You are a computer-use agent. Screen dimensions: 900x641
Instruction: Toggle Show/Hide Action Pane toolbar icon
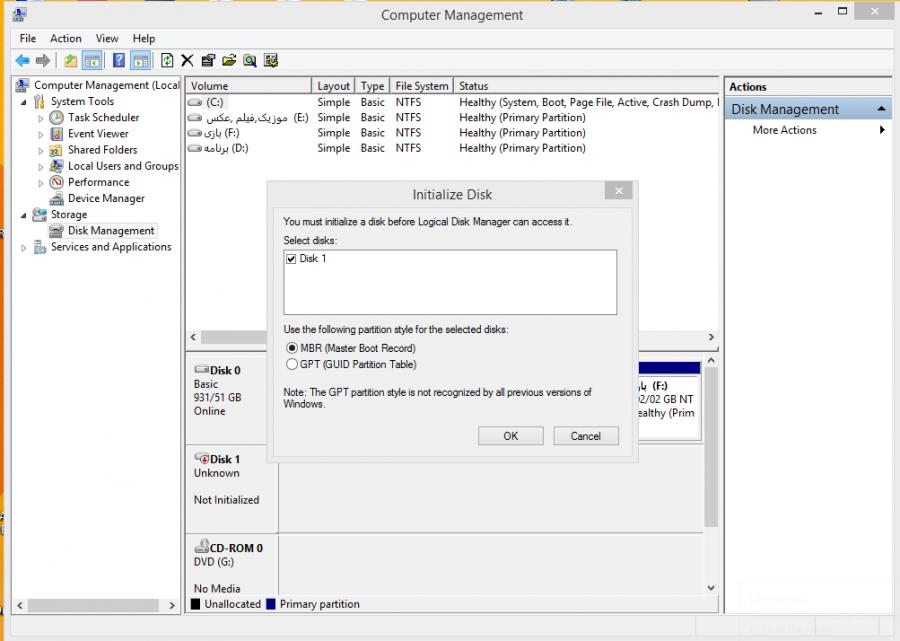(x=141, y=60)
